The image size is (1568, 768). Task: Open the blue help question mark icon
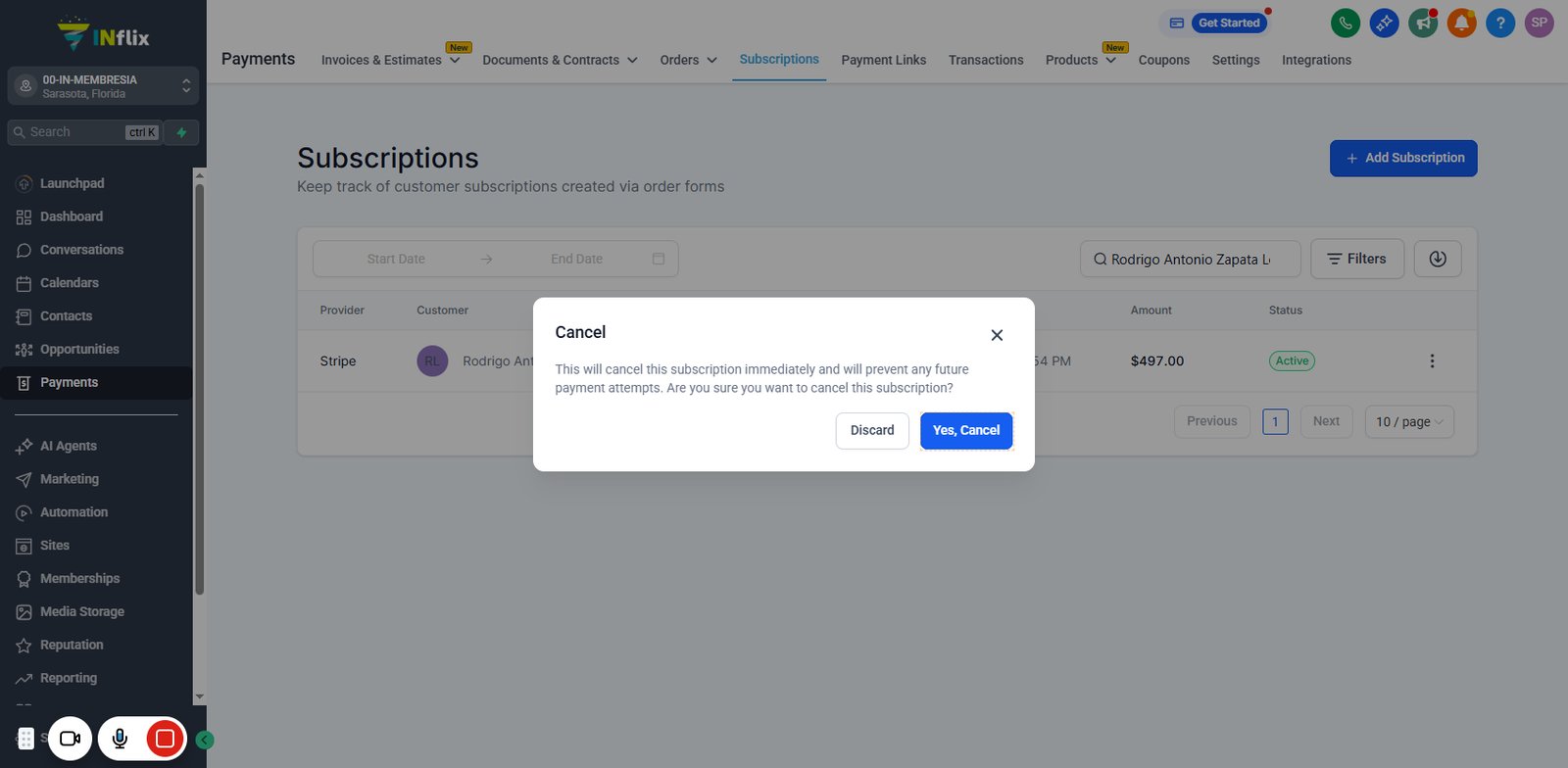pos(1500,23)
